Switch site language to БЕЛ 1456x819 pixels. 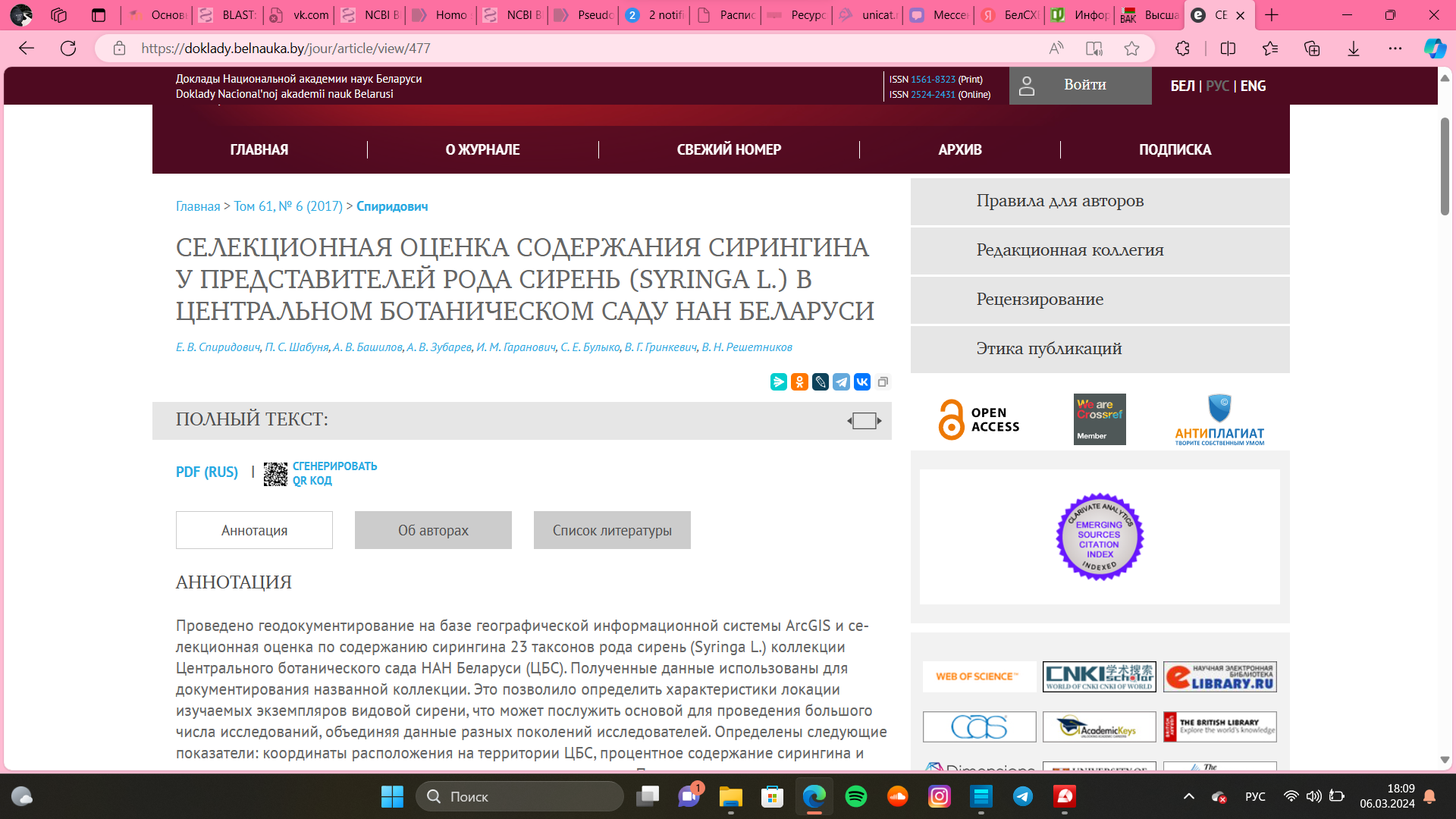click(1182, 86)
